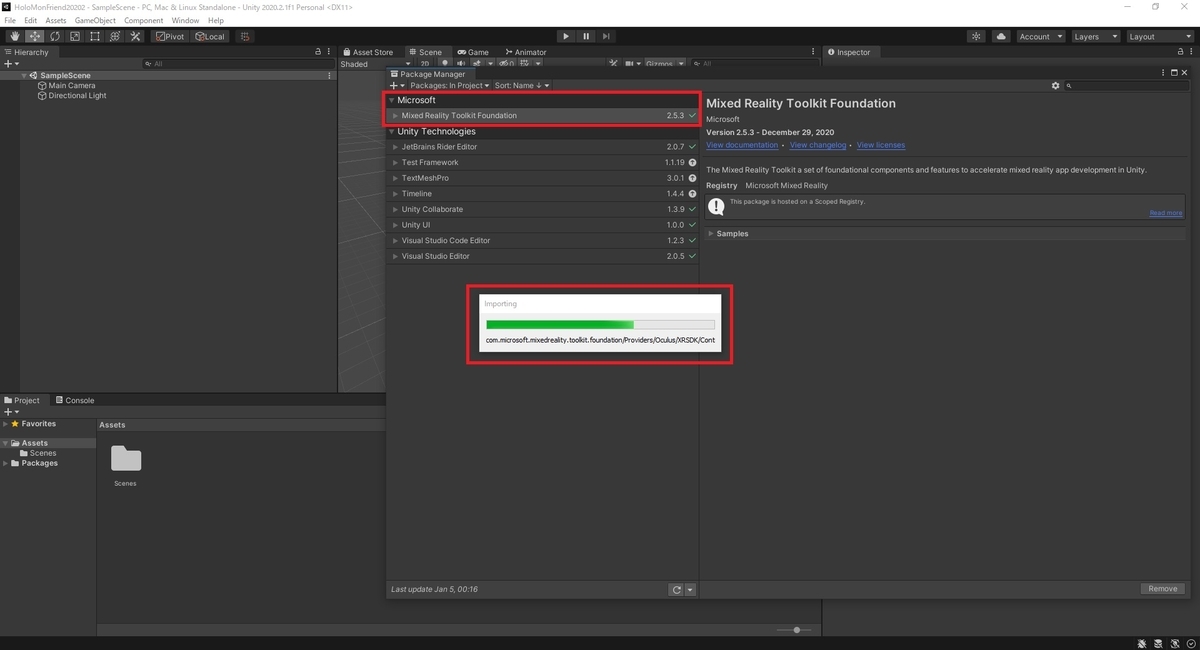Open the Assets menu
Viewport: 1200px width, 650px height.
pos(56,20)
